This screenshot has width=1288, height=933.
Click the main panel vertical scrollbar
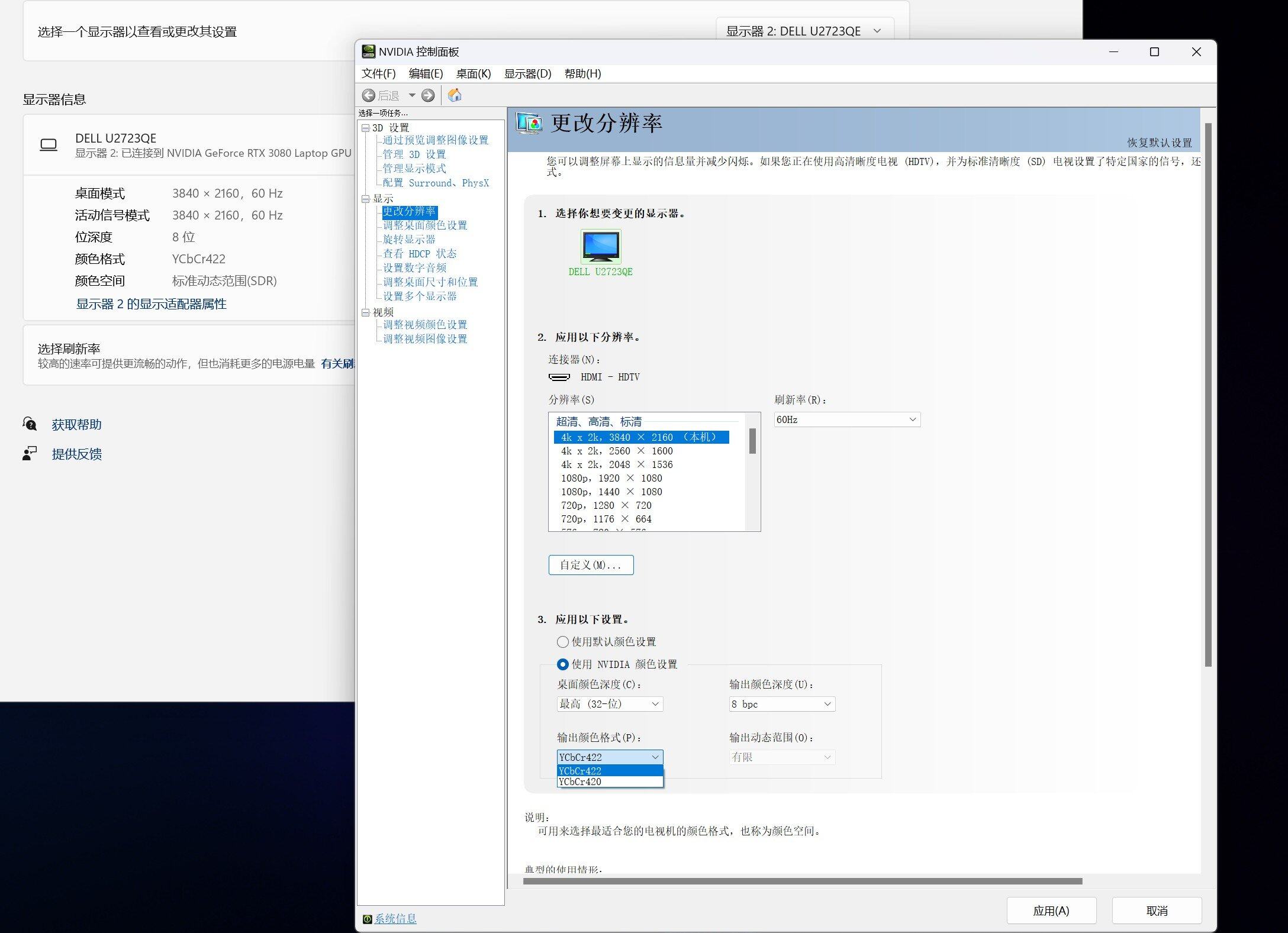[1207, 395]
